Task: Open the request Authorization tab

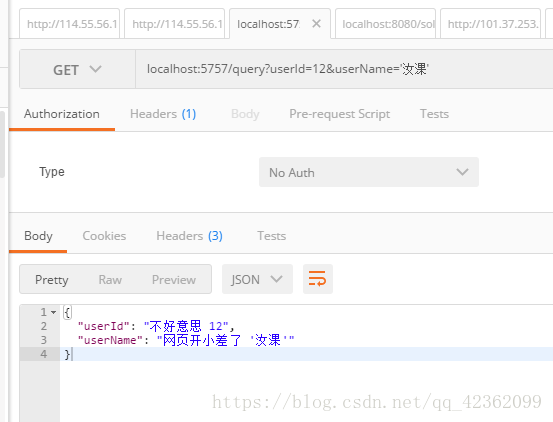Action: (x=62, y=114)
